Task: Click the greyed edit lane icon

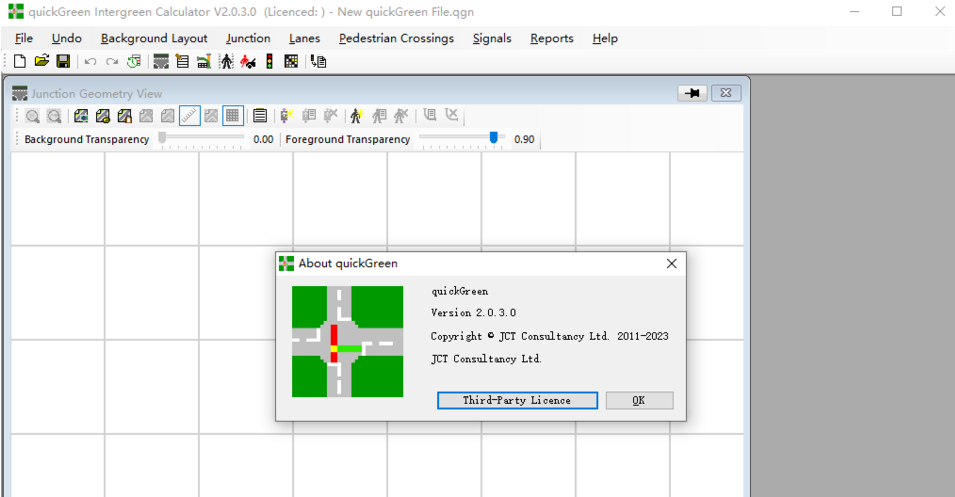Action: (x=309, y=116)
